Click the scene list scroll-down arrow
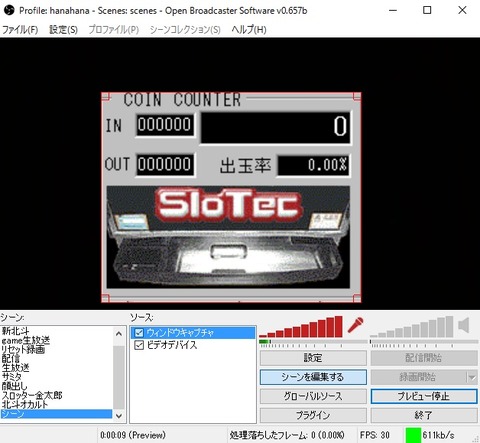480x443 pixels. click(x=119, y=416)
